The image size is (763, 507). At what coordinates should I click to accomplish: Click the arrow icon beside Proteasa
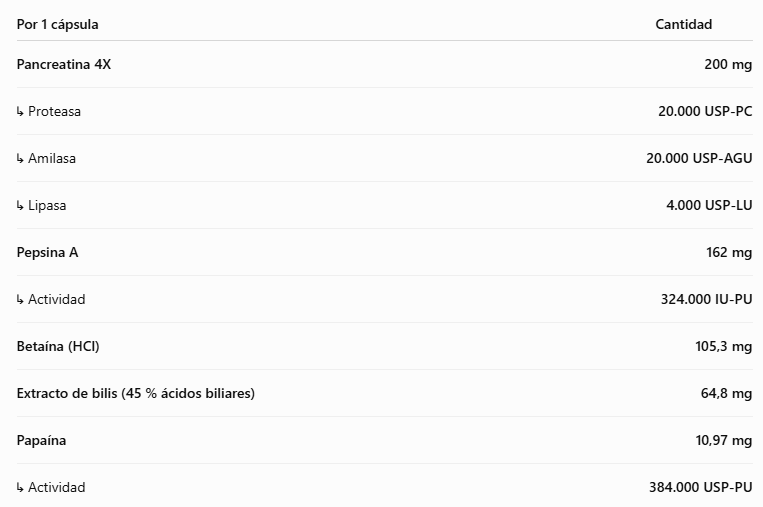point(20,112)
